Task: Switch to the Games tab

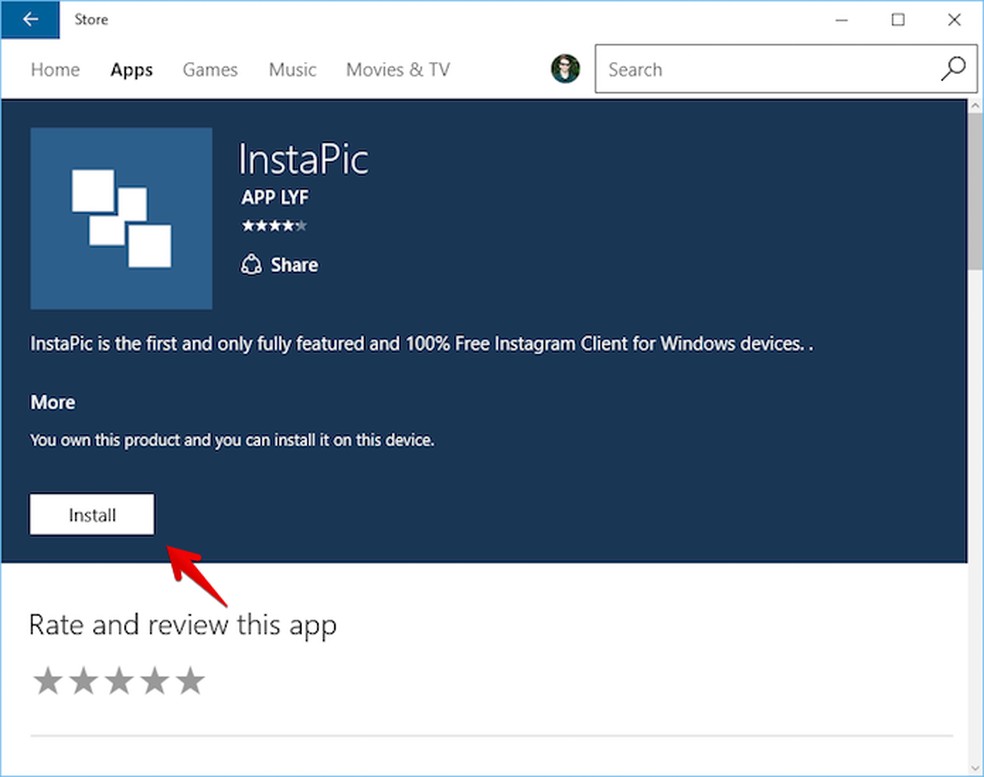Action: pyautogui.click(x=209, y=69)
